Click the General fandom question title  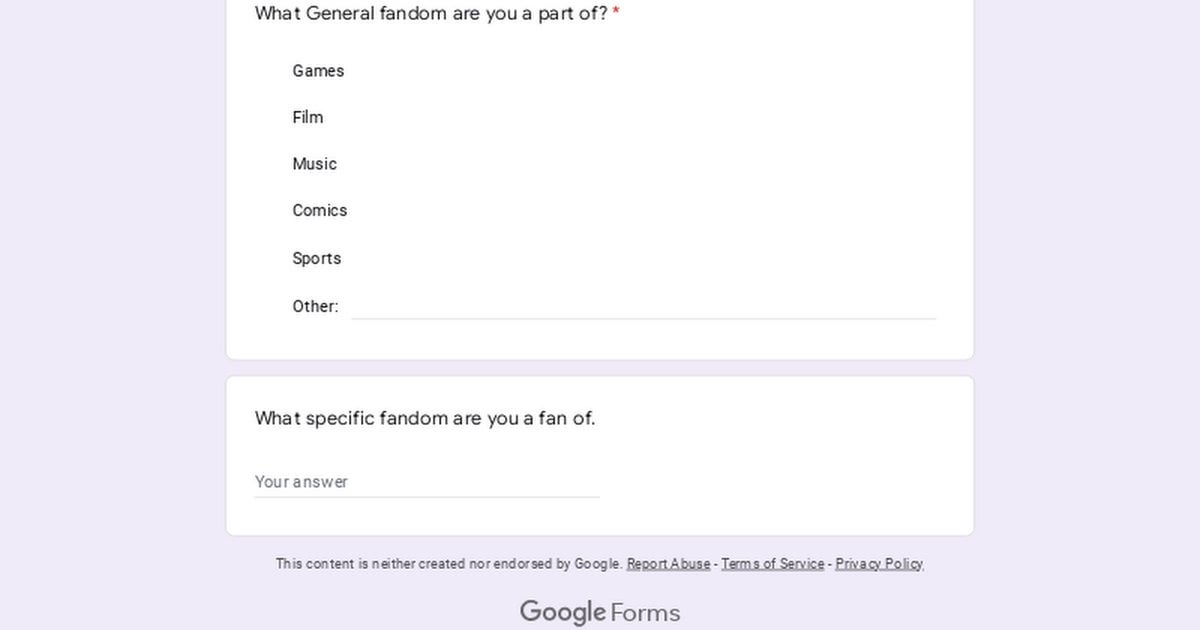coord(430,14)
